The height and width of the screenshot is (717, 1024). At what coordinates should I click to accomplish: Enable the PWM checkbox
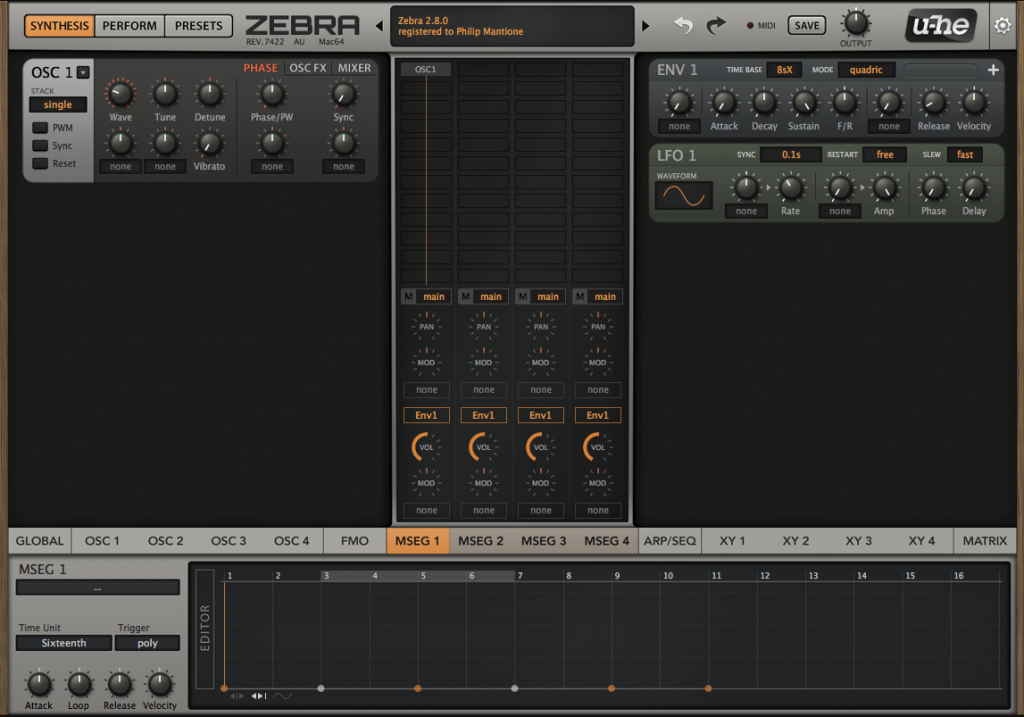pyautogui.click(x=40, y=127)
